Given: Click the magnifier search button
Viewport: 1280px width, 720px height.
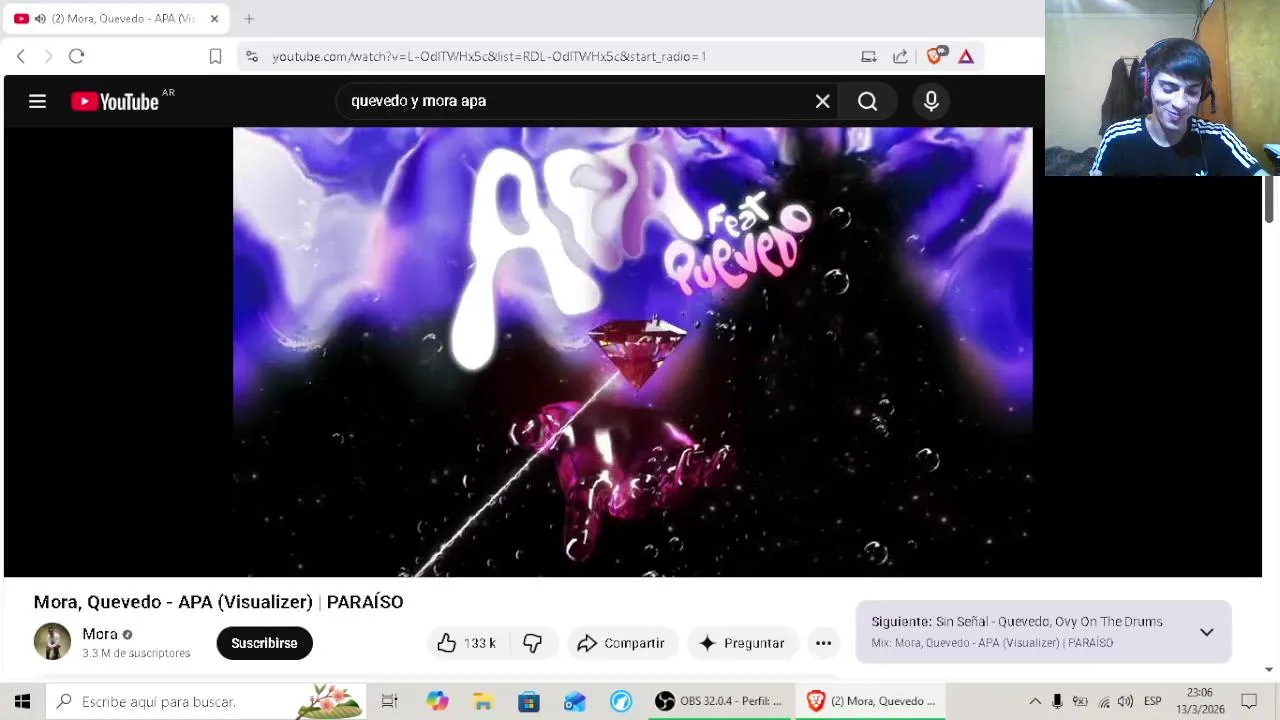Looking at the screenshot, I should [x=867, y=101].
